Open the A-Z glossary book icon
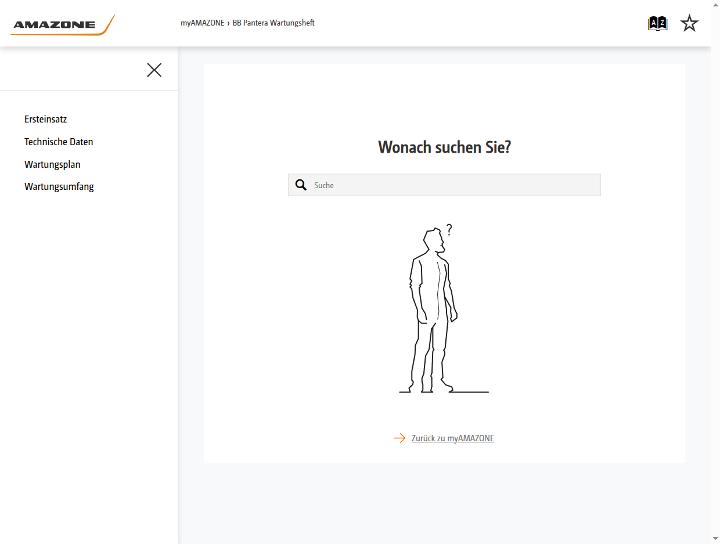 (658, 23)
